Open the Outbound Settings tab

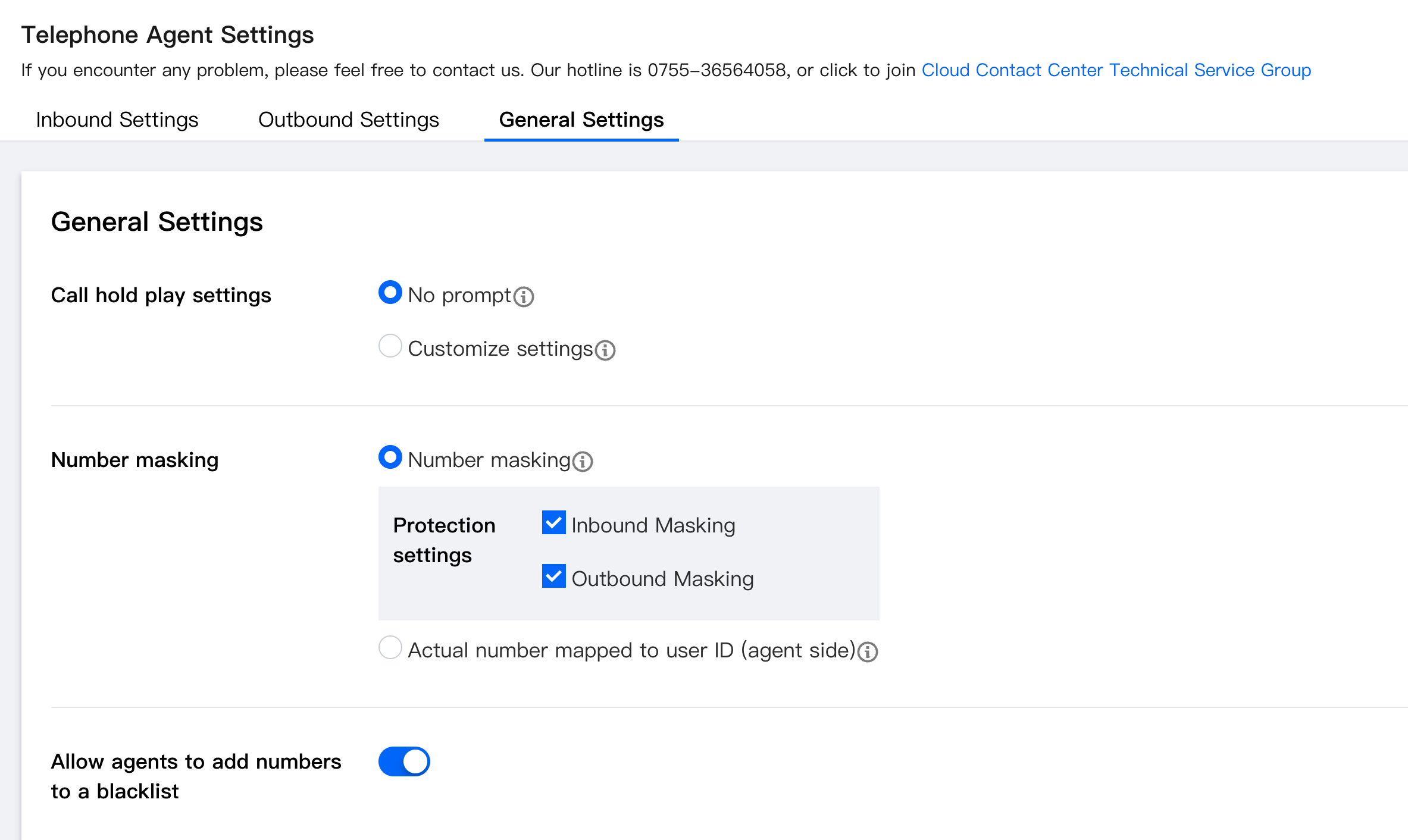349,120
